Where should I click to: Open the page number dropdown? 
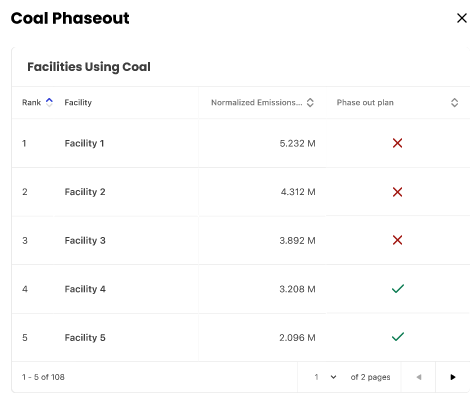pos(325,377)
